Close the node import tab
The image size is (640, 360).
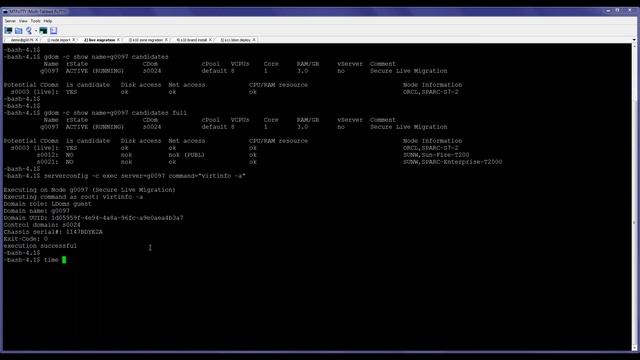click(x=74, y=40)
